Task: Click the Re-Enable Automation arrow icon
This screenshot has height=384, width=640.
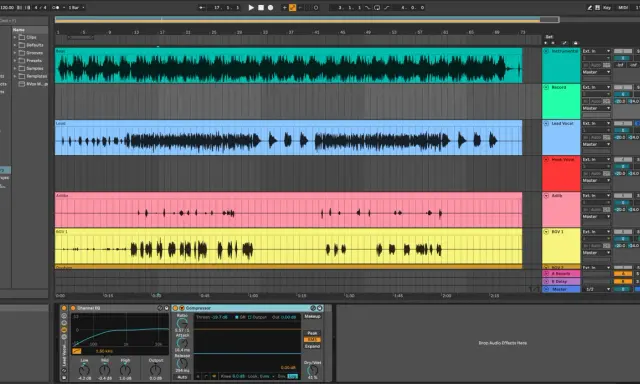Action: [300, 7]
